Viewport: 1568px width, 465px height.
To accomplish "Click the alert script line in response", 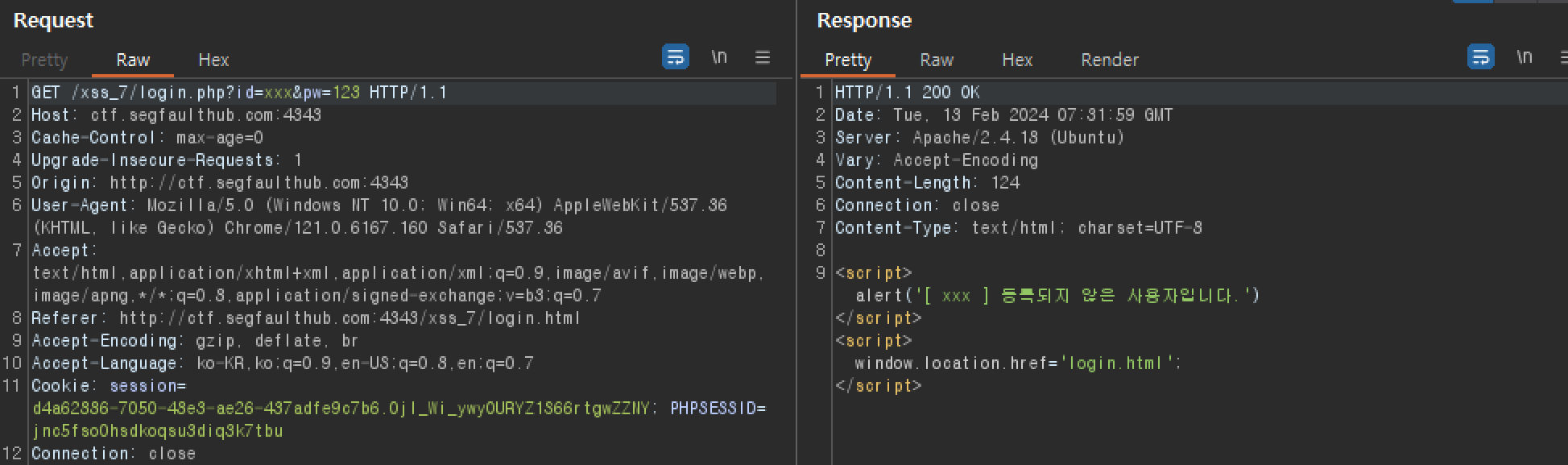I will pyautogui.click(x=1057, y=296).
